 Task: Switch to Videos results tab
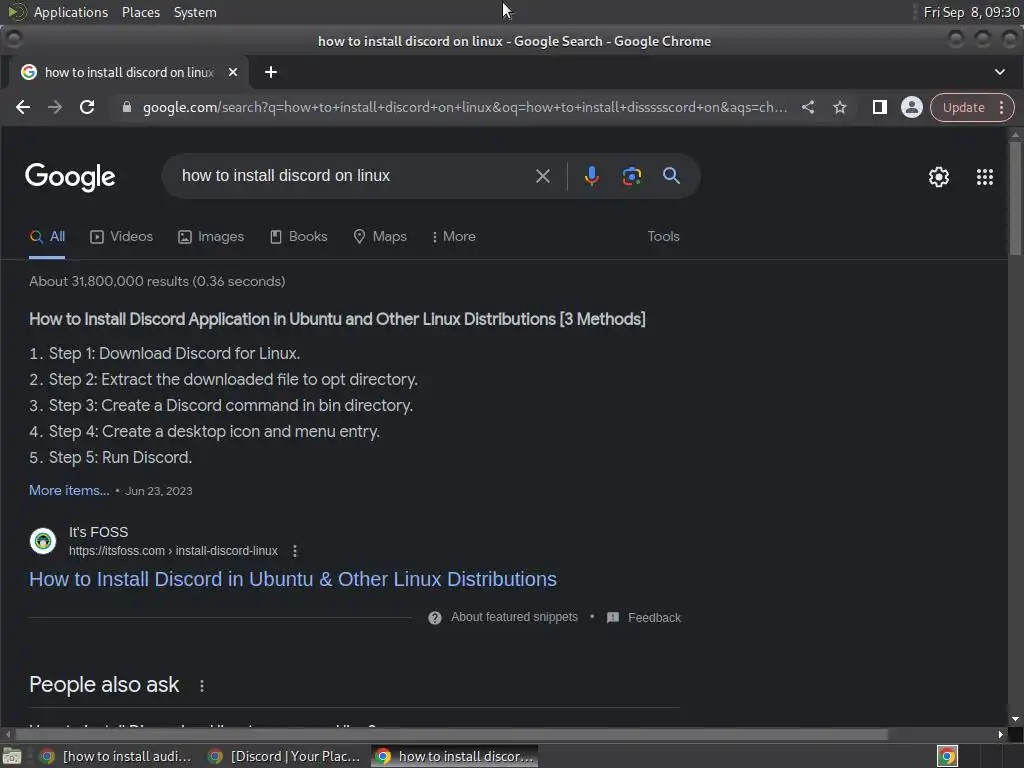point(121,236)
